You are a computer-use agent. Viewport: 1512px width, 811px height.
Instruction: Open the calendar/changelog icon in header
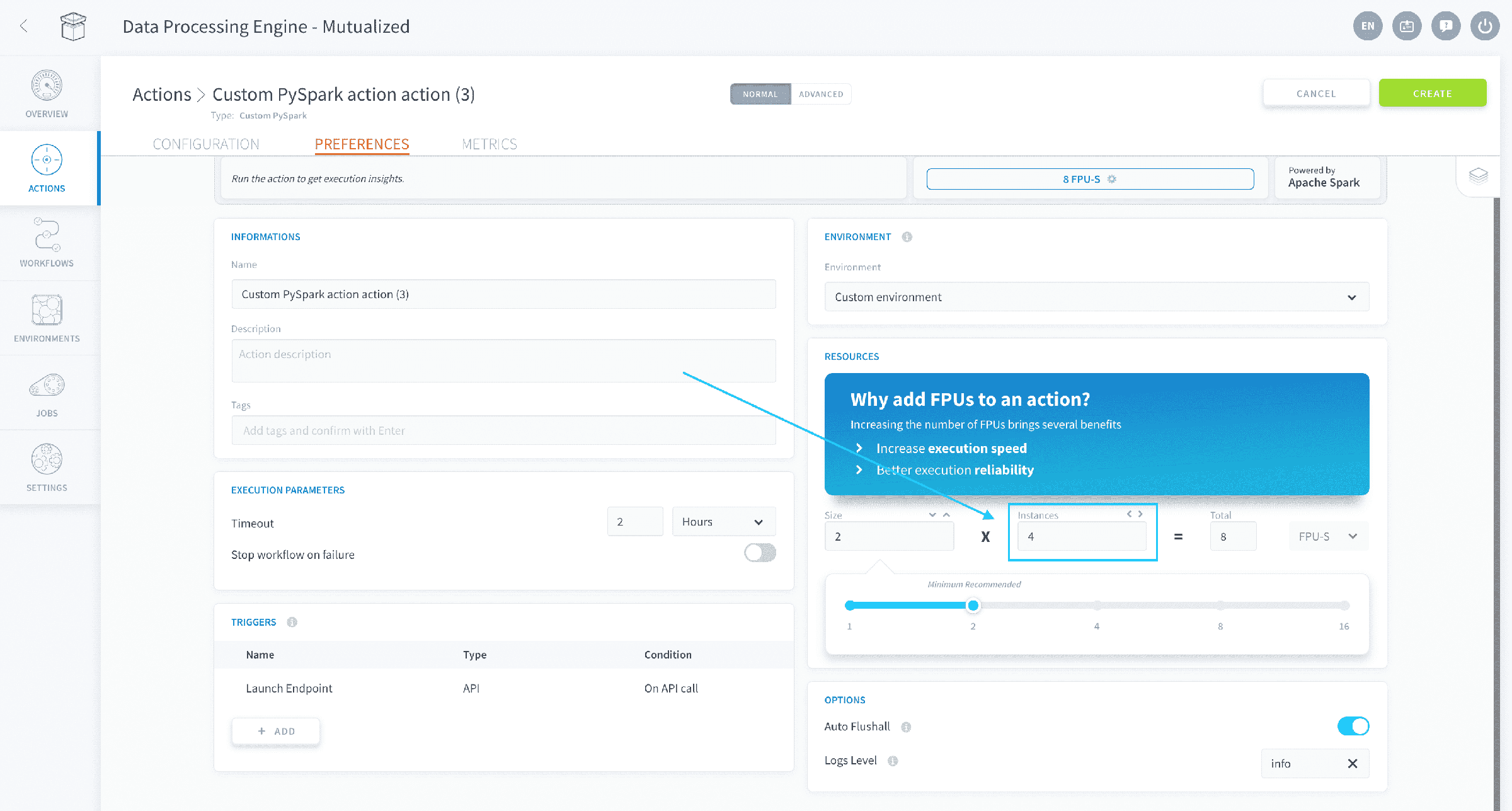(1407, 26)
